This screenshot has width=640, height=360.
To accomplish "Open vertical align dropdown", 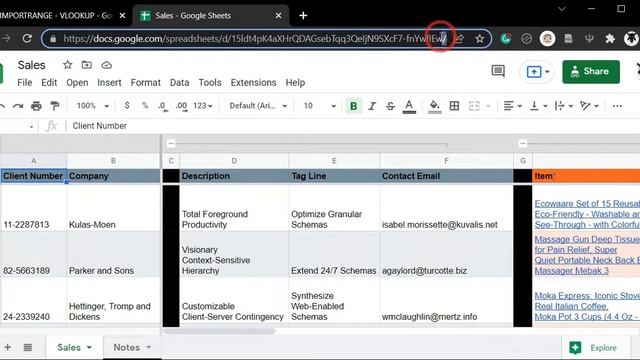I will pos(538,106).
